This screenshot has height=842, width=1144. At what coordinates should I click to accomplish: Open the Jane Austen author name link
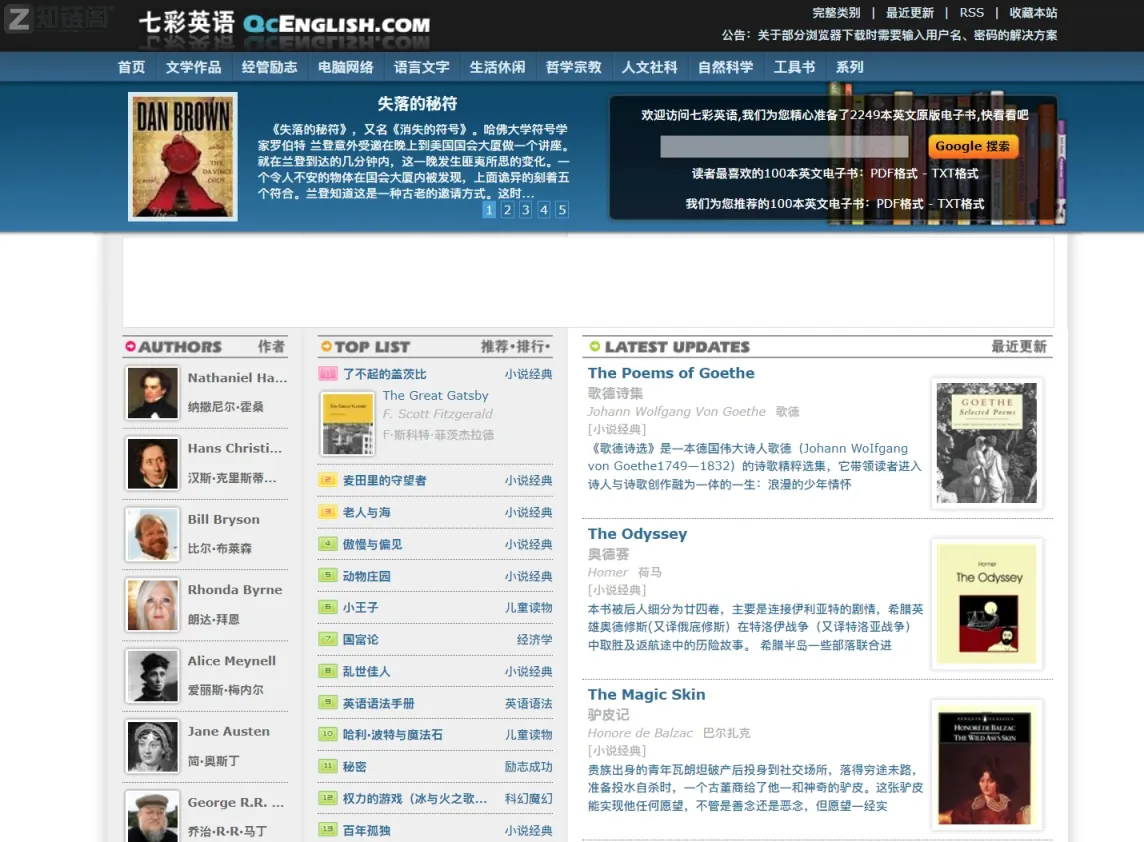coord(228,732)
